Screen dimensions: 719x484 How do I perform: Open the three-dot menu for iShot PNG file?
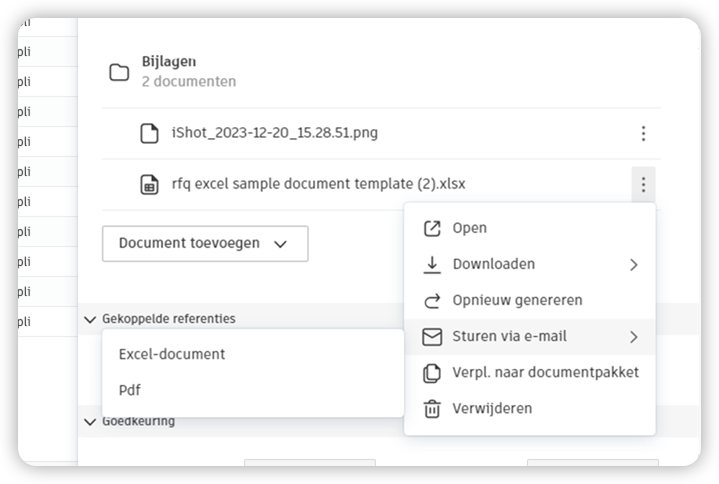[643, 133]
